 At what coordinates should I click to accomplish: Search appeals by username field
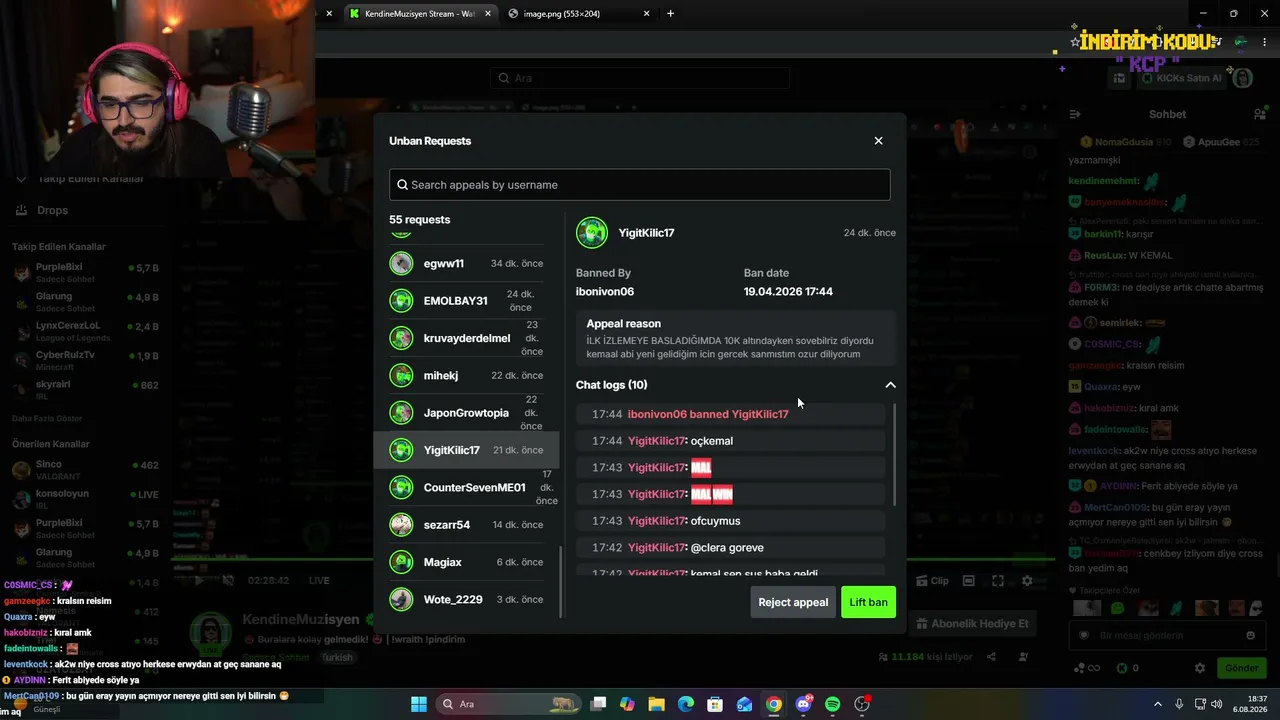640,184
